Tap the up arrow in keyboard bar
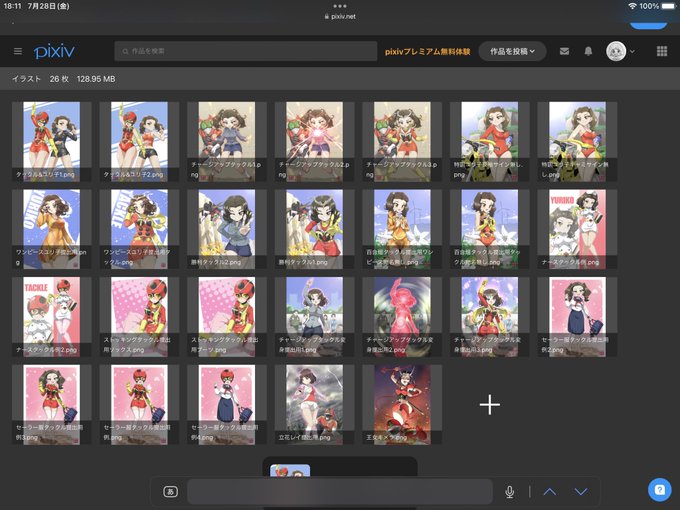 pos(549,491)
